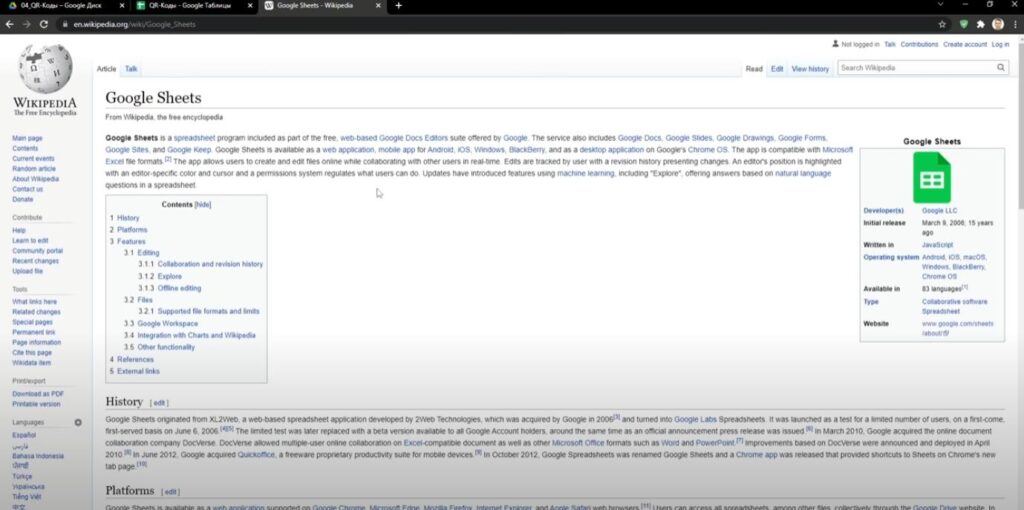Image resolution: width=1024 pixels, height=510 pixels.
Task: Open the Create account link
Action: pos(965,44)
